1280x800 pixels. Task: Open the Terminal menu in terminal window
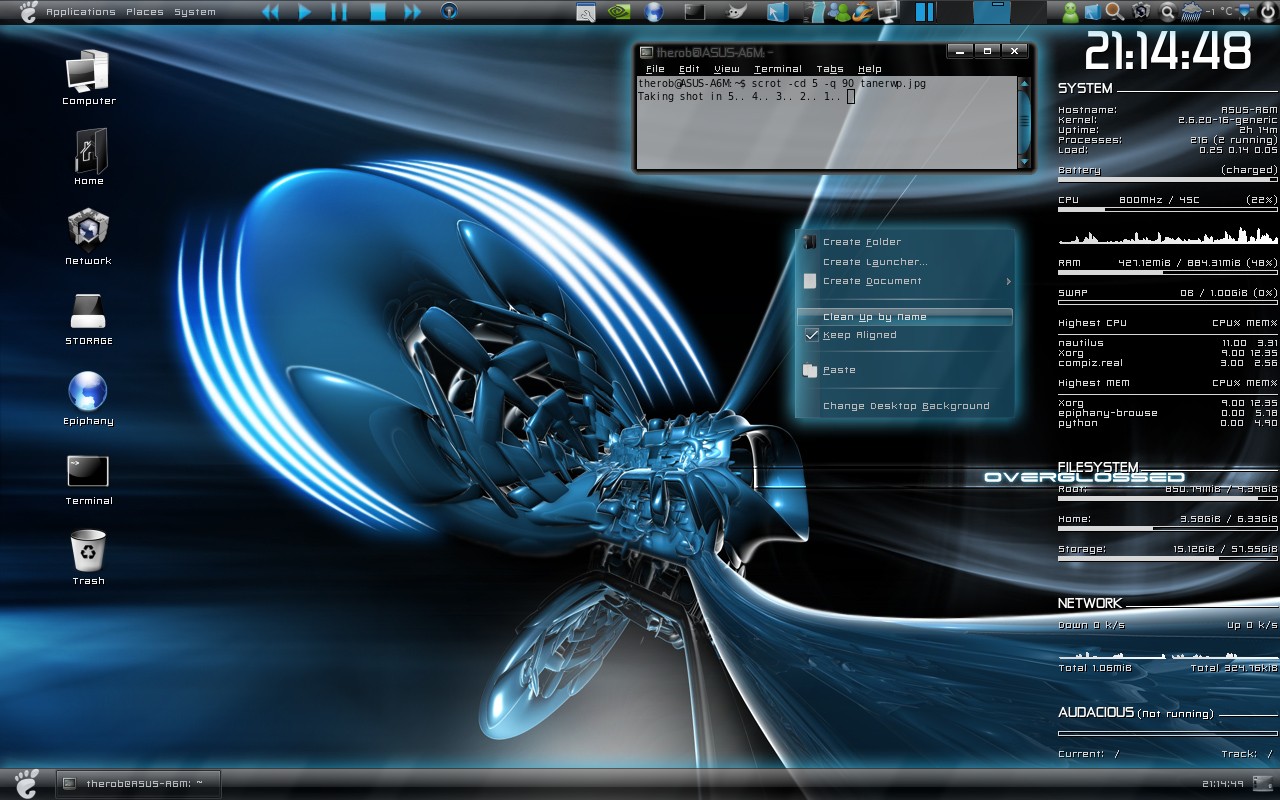click(x=778, y=69)
